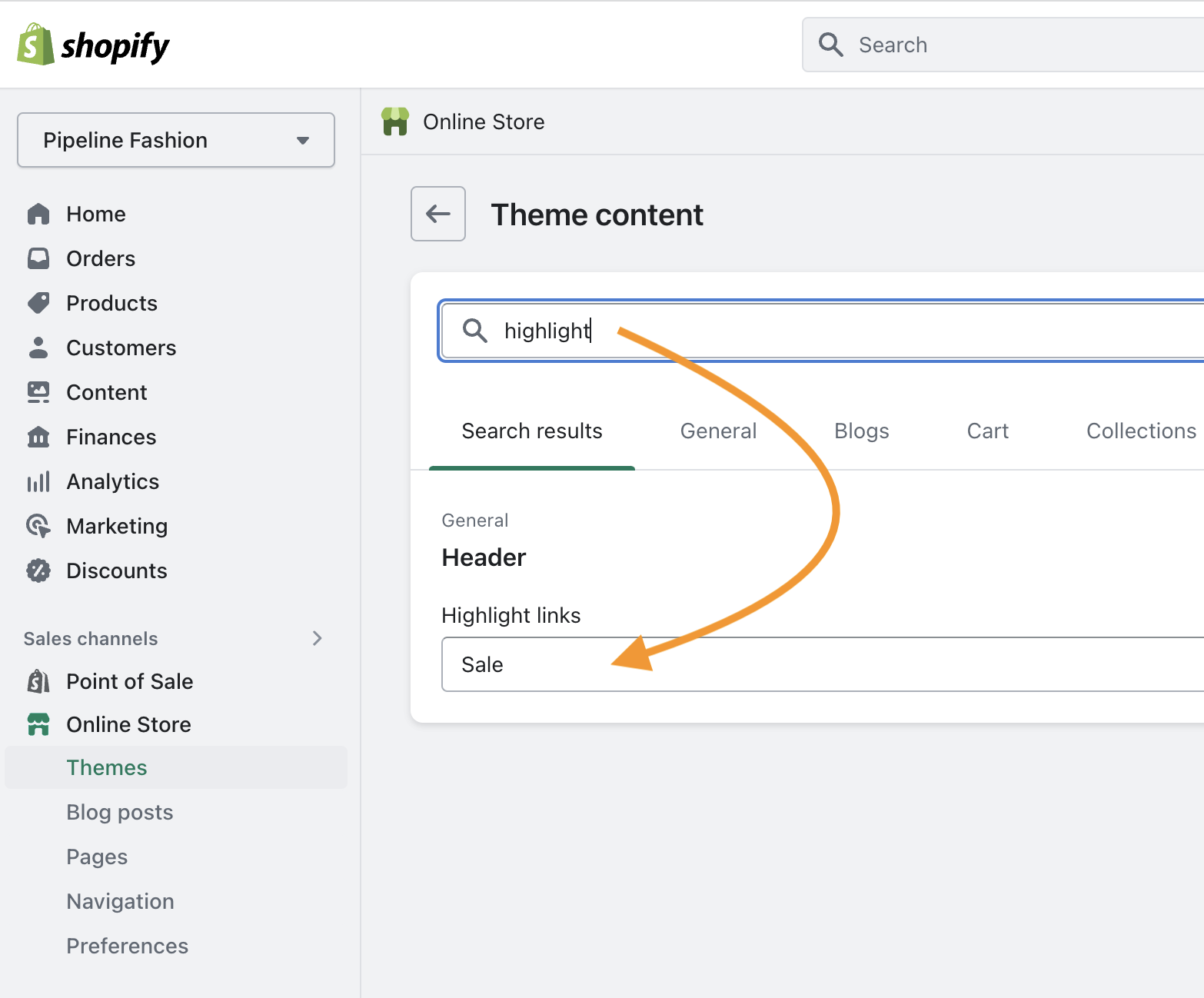Click the Orders inbox icon
Image resolution: width=1204 pixels, height=998 pixels.
pyautogui.click(x=38, y=258)
